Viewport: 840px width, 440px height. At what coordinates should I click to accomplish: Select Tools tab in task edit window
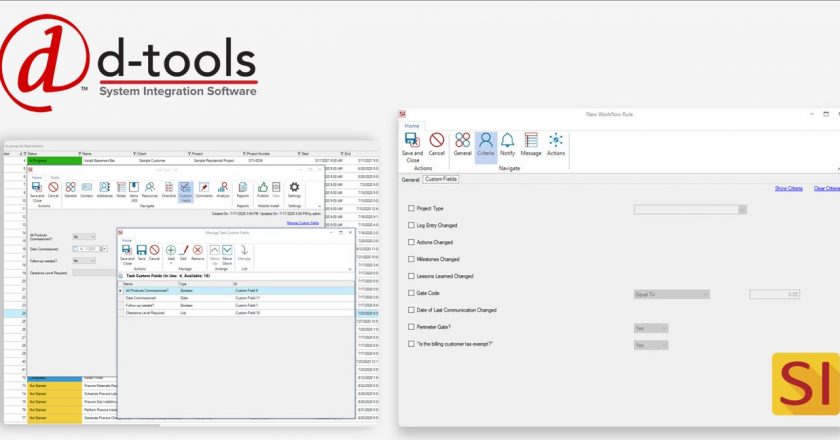point(55,177)
